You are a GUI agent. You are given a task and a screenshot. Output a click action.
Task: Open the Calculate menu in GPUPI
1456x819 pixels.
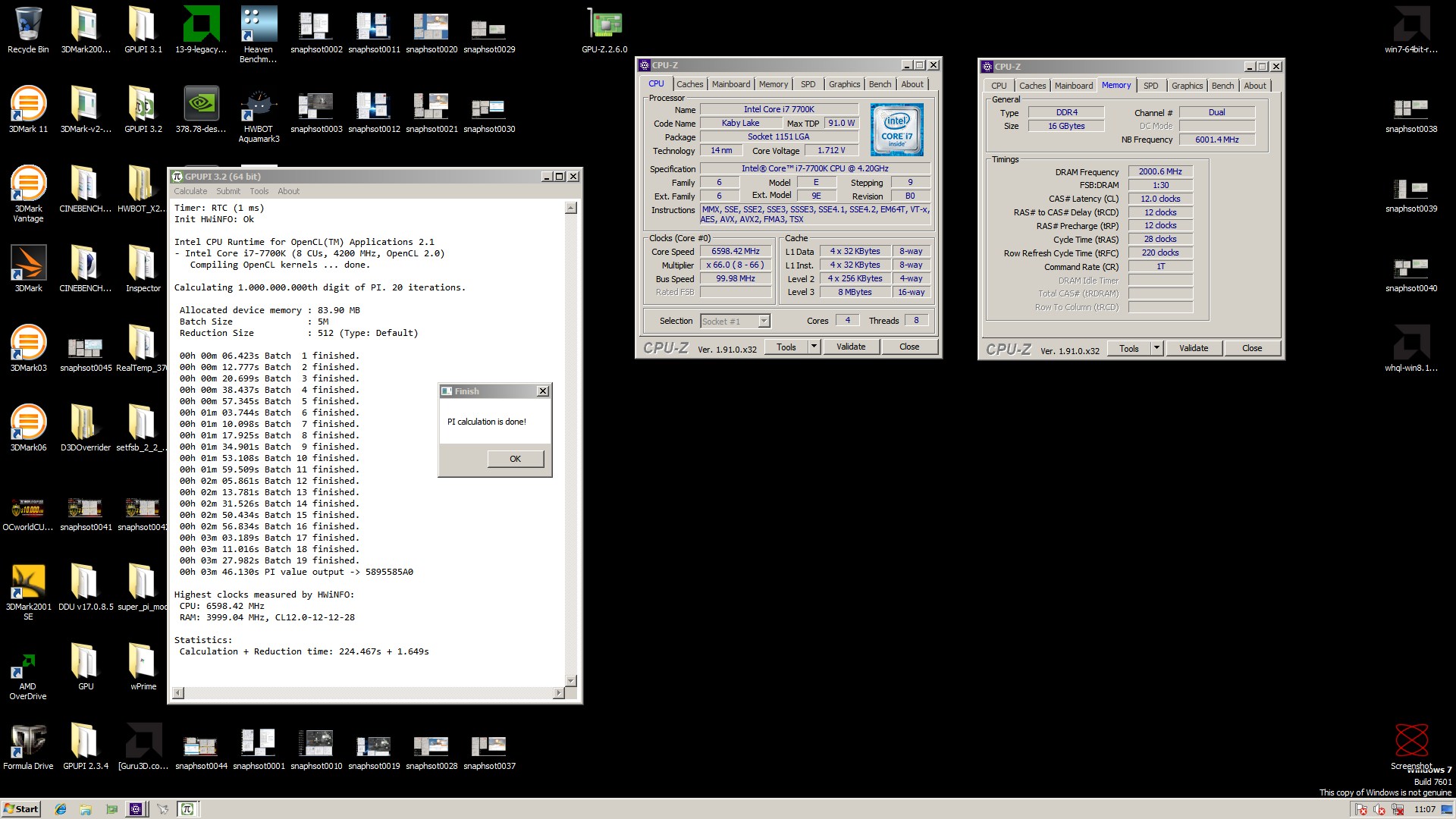(190, 191)
